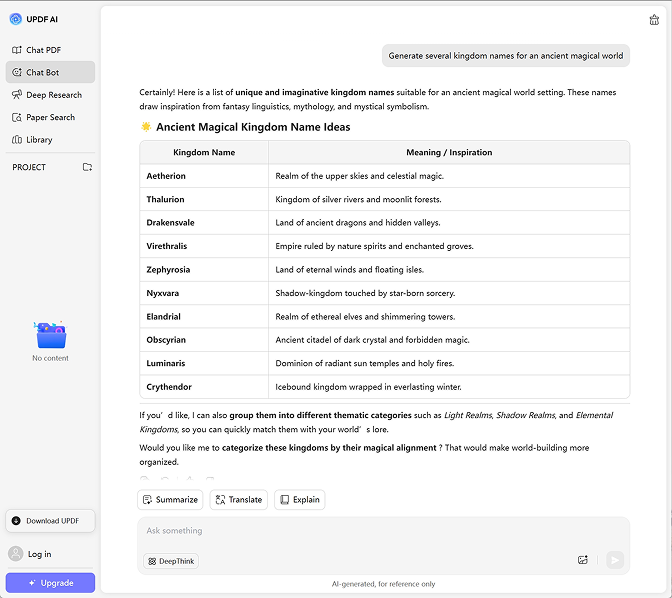The height and width of the screenshot is (598, 672).
Task: Click the Summarize button
Action: click(170, 499)
